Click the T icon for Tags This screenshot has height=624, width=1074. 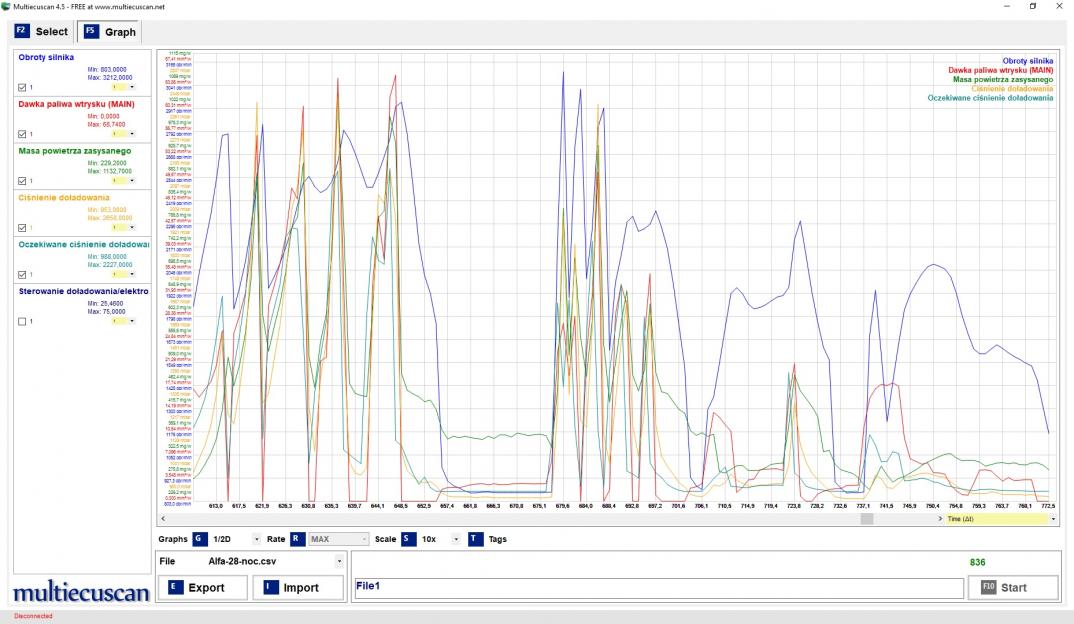[x=475, y=539]
